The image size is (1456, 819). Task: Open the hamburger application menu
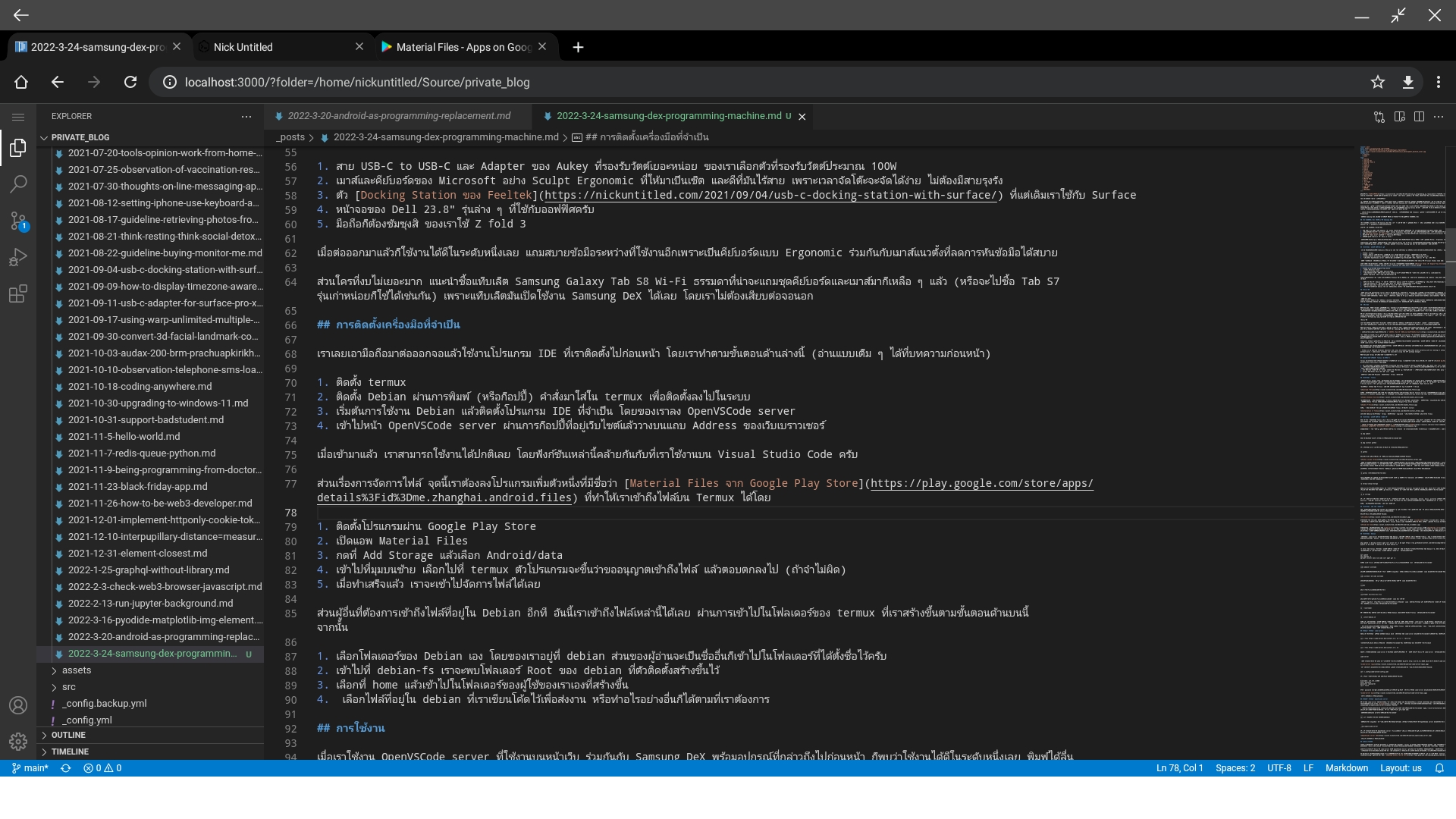click(18, 117)
